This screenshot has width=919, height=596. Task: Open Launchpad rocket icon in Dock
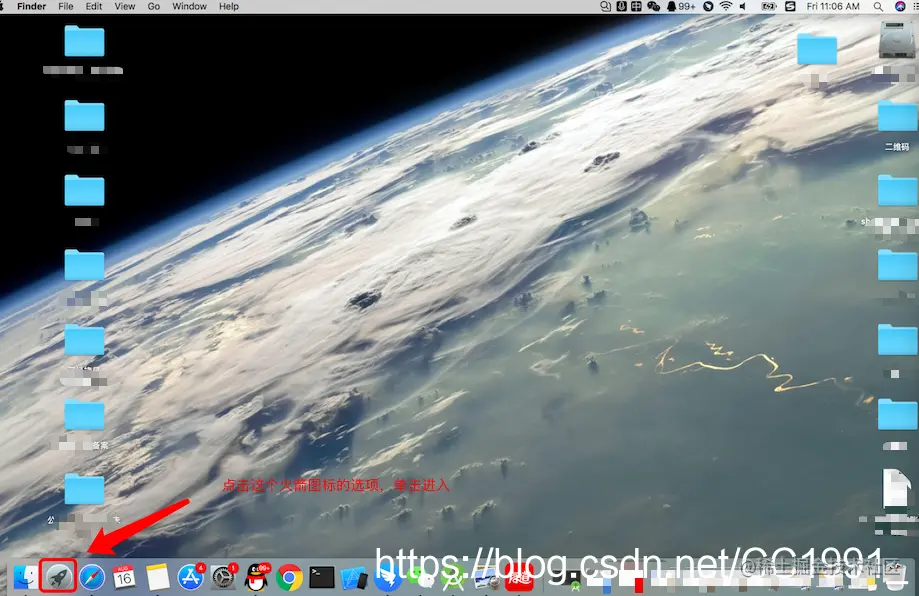[x=58, y=576]
